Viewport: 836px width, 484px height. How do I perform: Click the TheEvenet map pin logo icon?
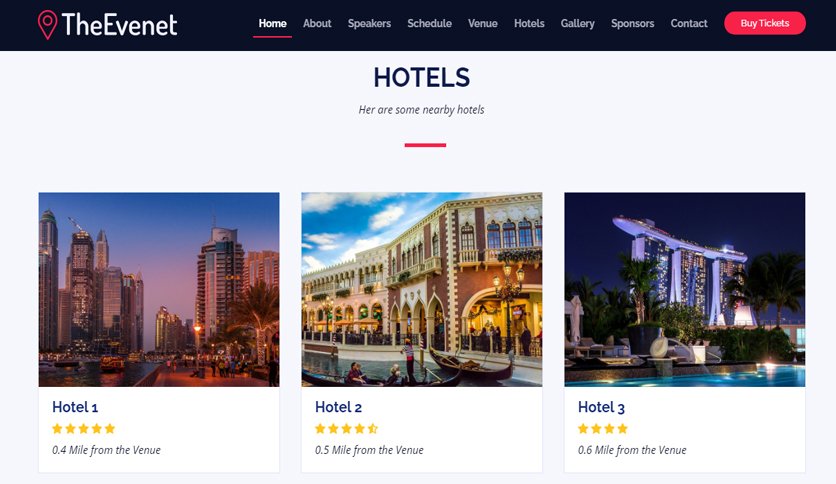(47, 25)
